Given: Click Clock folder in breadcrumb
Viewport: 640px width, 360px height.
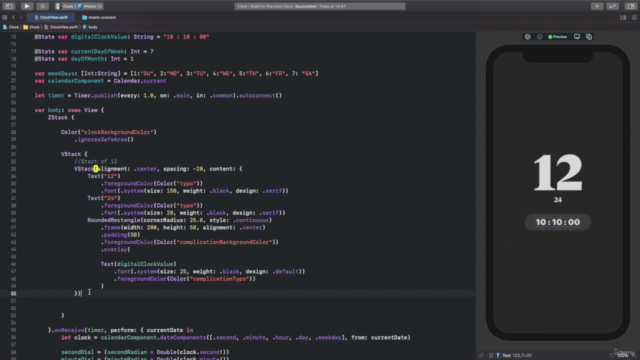Looking at the screenshot, I should point(31,27).
